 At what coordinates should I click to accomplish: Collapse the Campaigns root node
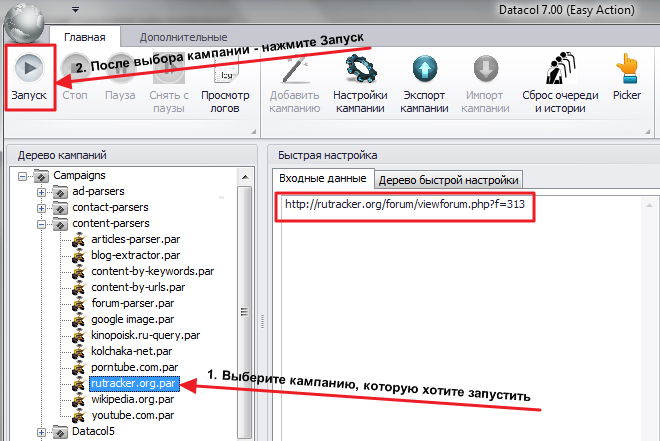click(x=22, y=176)
